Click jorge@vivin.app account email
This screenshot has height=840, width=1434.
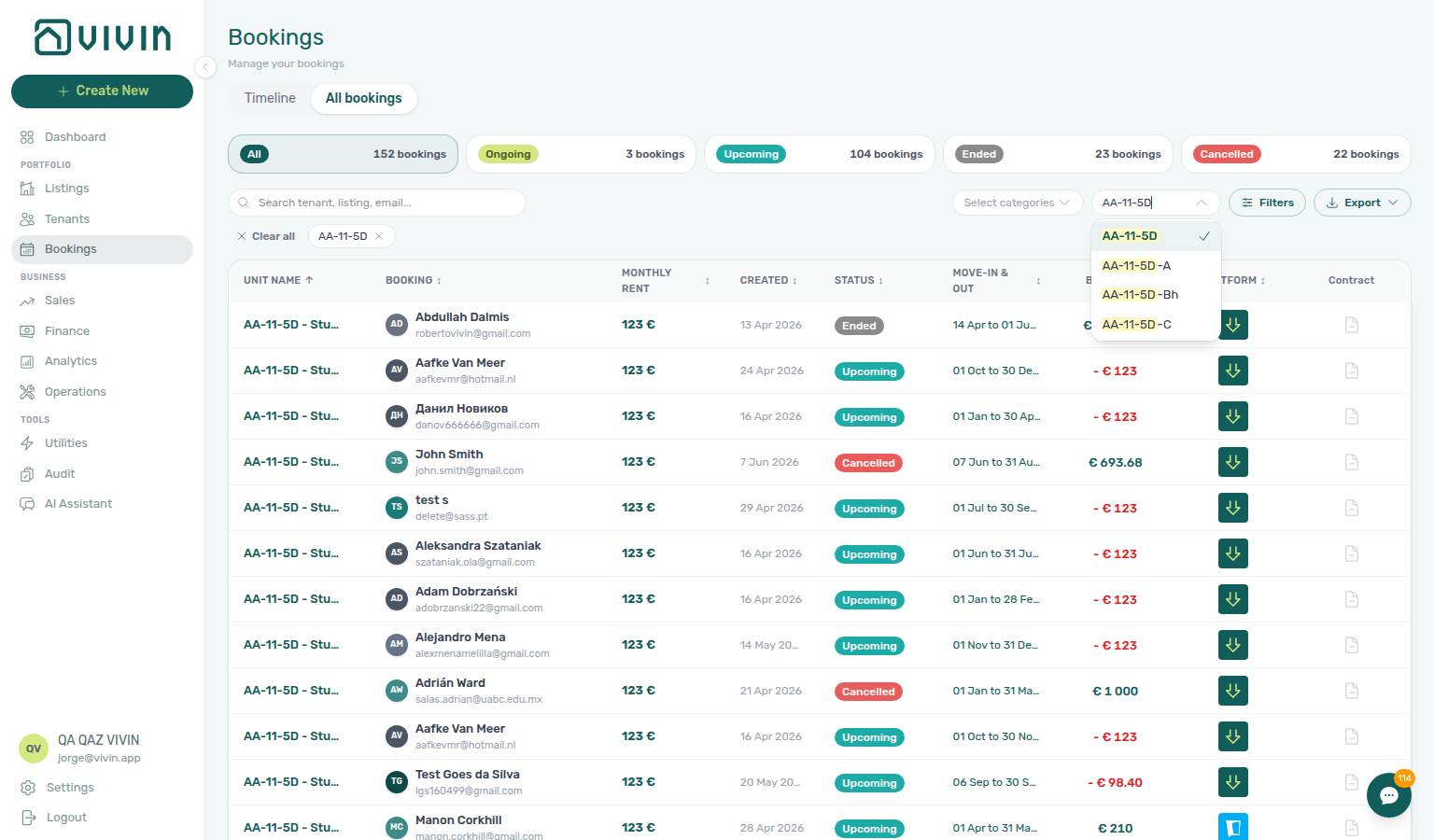(x=99, y=758)
